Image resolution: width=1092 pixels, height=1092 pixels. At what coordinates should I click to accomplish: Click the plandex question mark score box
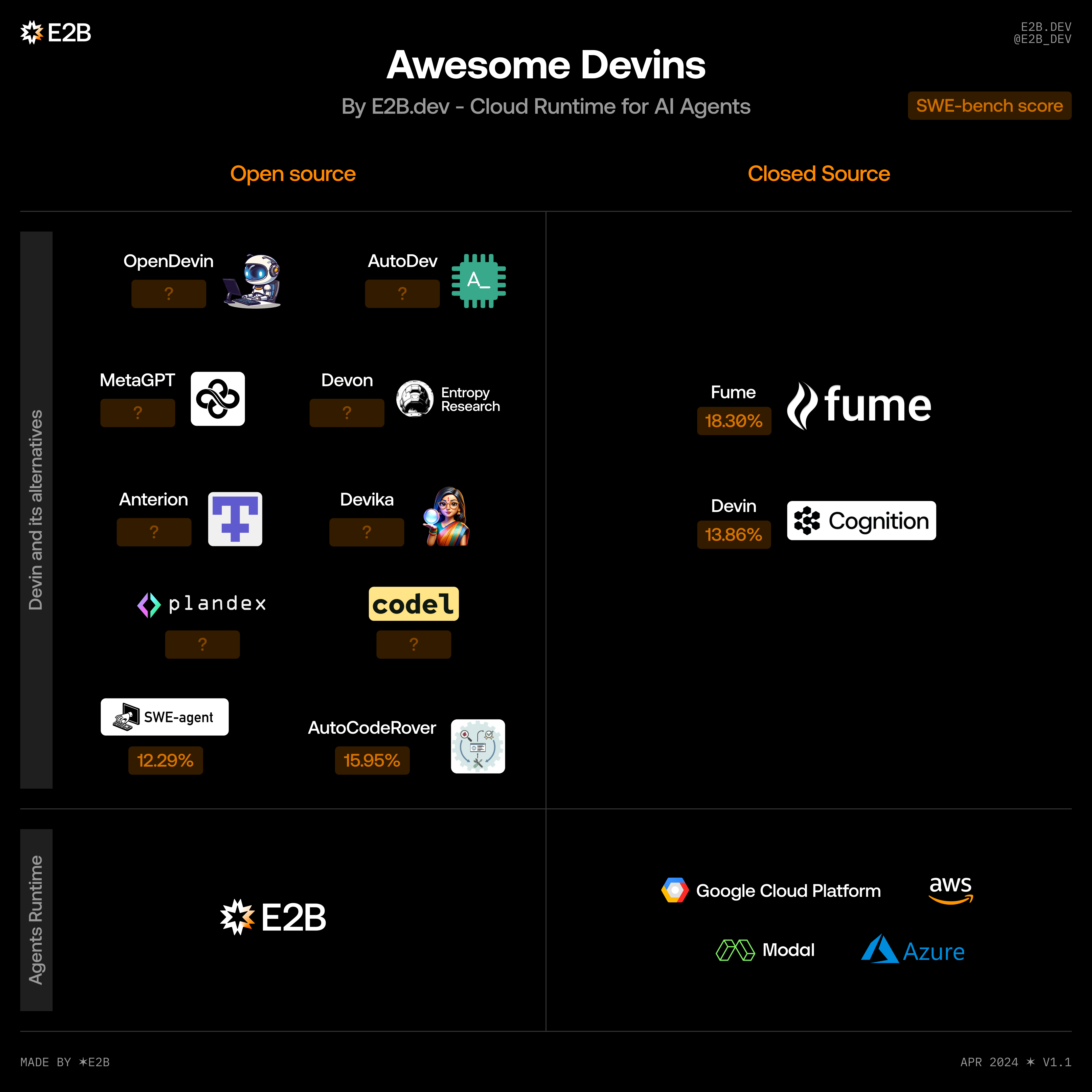[x=202, y=644]
